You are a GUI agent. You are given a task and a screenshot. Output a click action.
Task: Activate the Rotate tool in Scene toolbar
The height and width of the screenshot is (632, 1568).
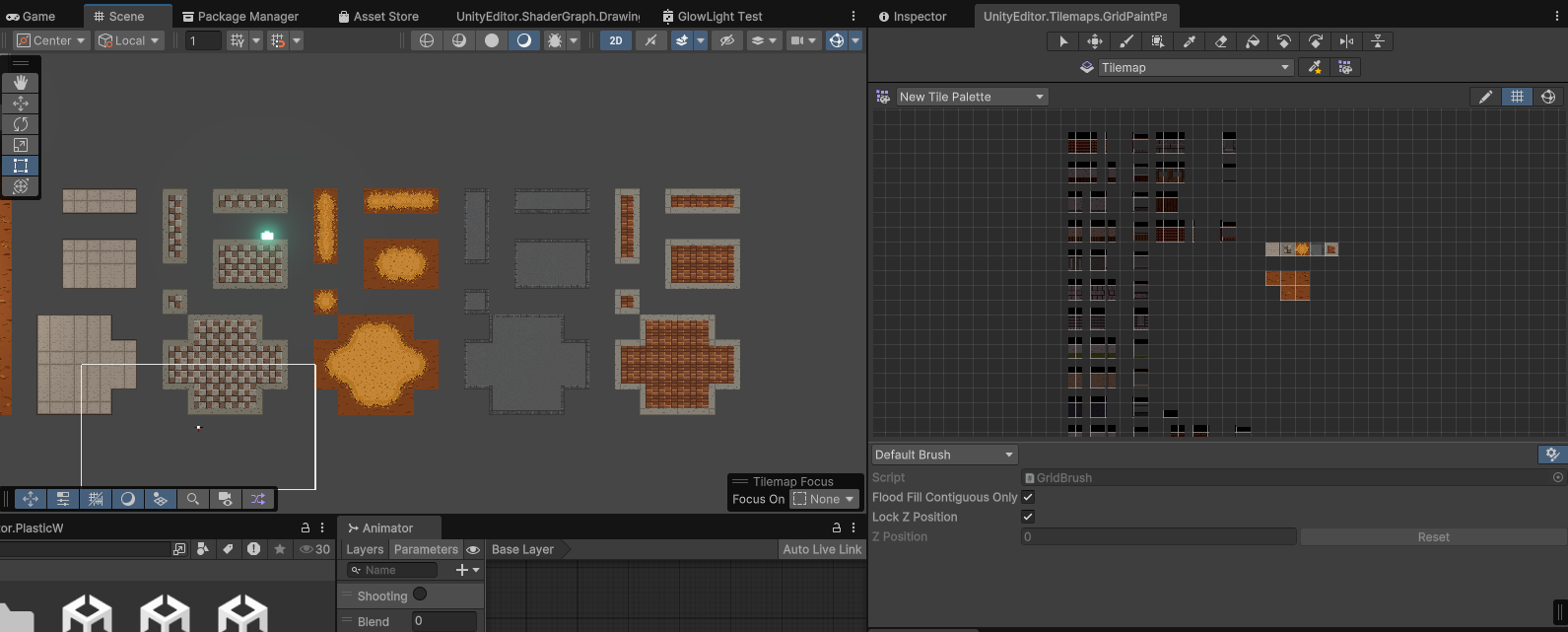[x=21, y=124]
